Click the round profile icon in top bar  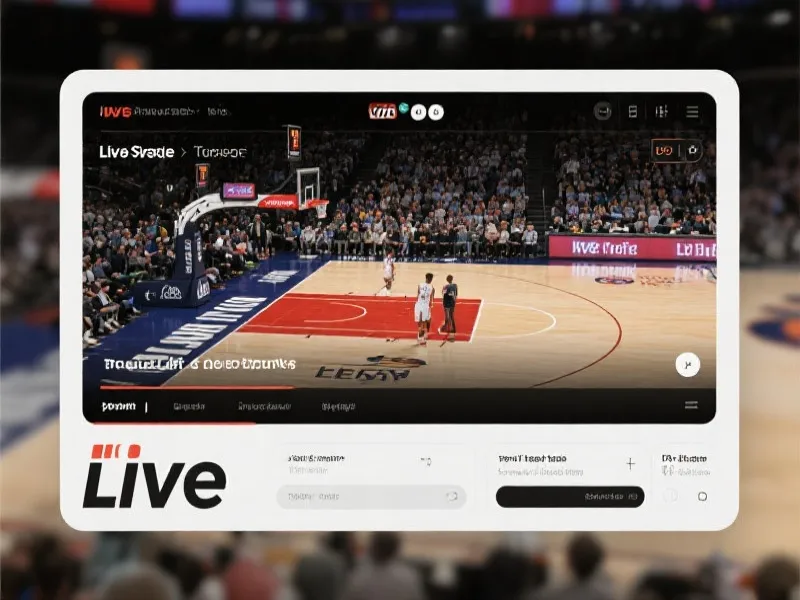point(602,112)
